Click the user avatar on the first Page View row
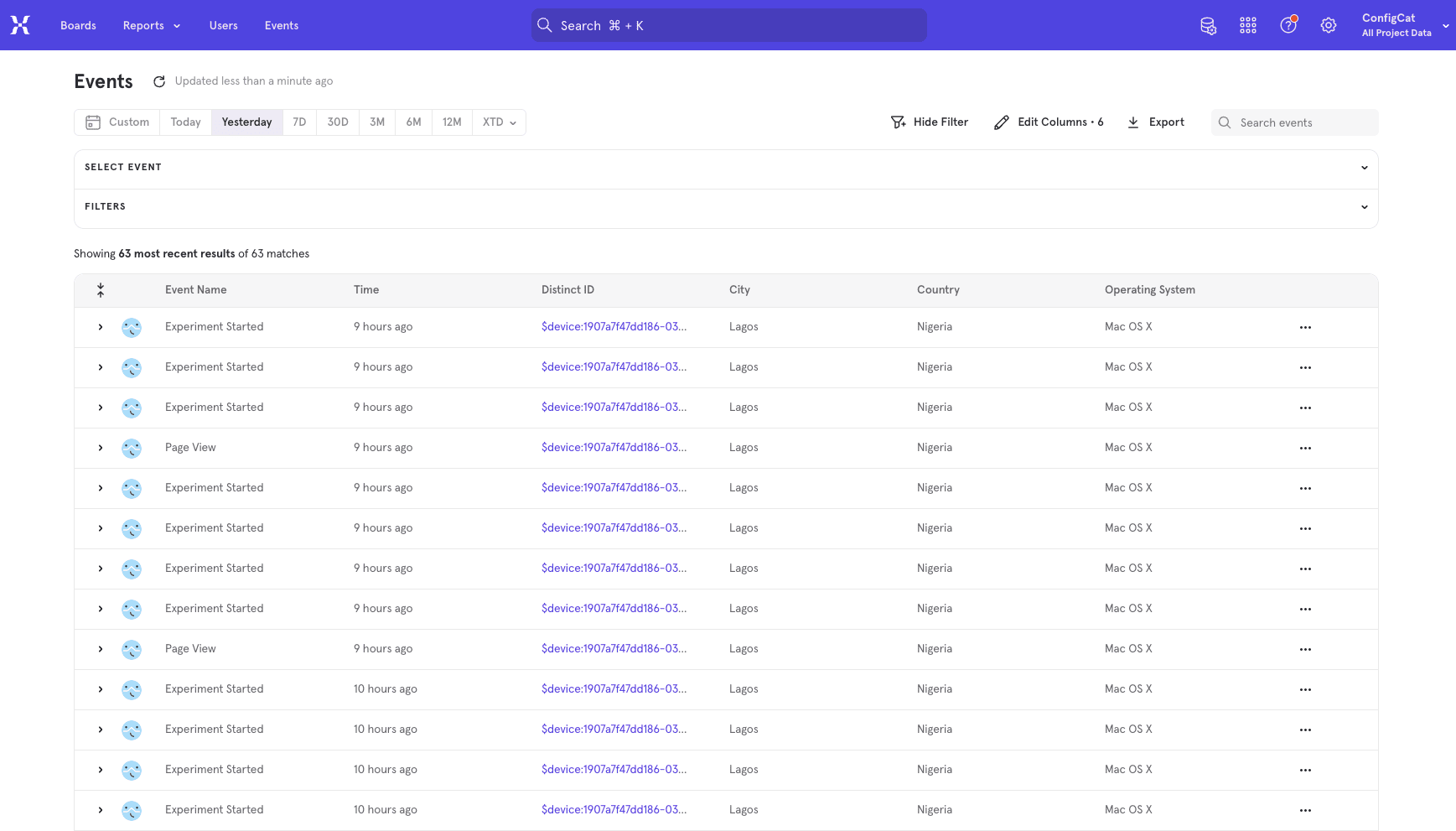This screenshot has width=1456, height=831. [132, 448]
